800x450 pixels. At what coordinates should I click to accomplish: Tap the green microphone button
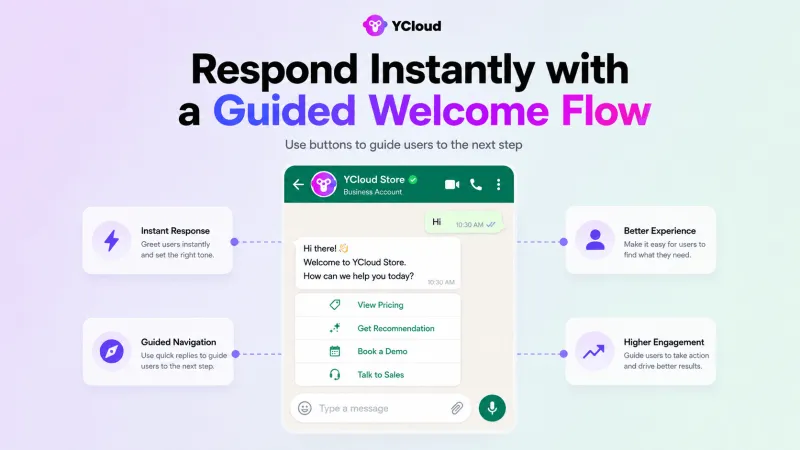click(492, 408)
